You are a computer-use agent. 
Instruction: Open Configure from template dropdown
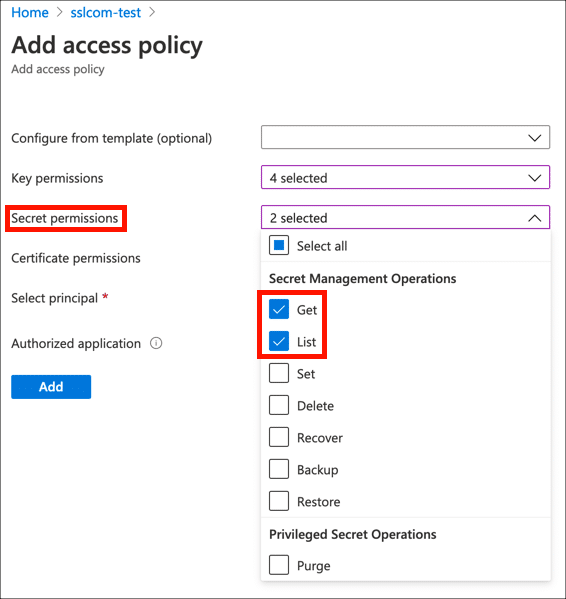click(x=405, y=137)
